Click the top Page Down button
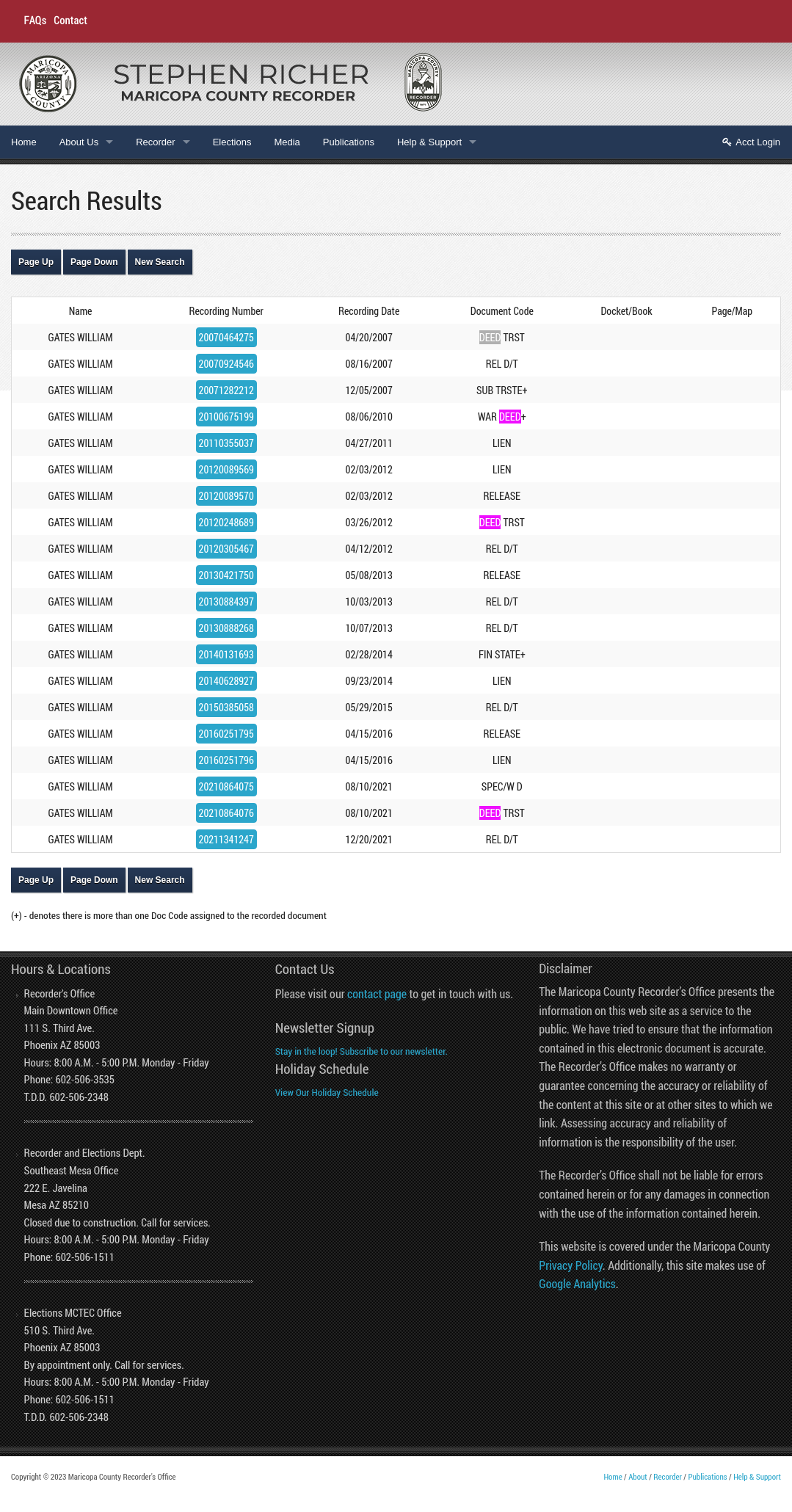 [94, 262]
